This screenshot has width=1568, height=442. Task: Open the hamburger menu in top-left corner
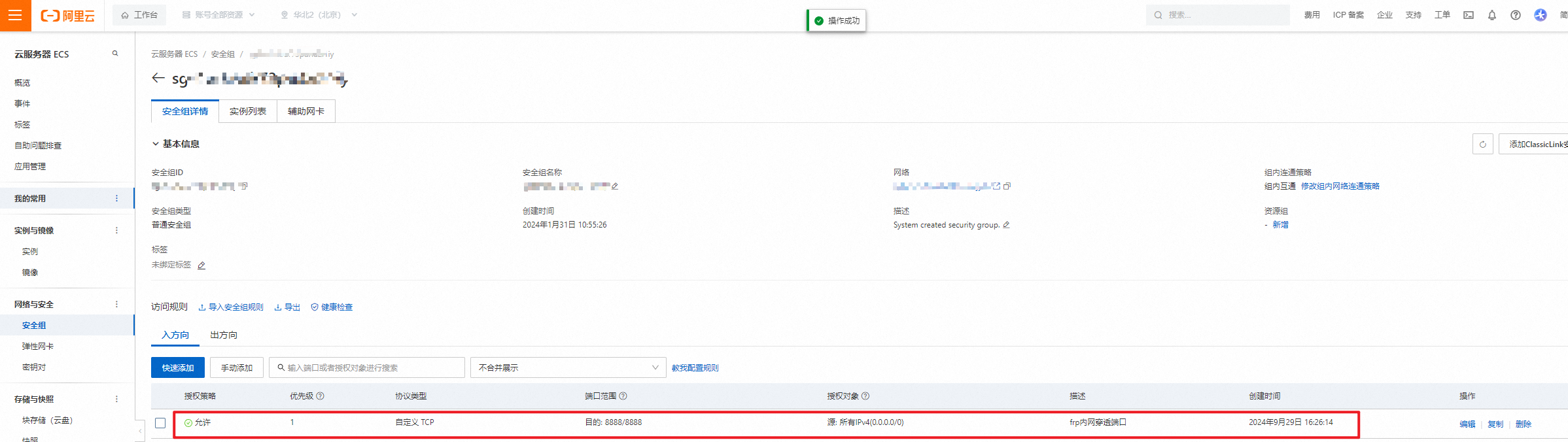click(x=15, y=15)
